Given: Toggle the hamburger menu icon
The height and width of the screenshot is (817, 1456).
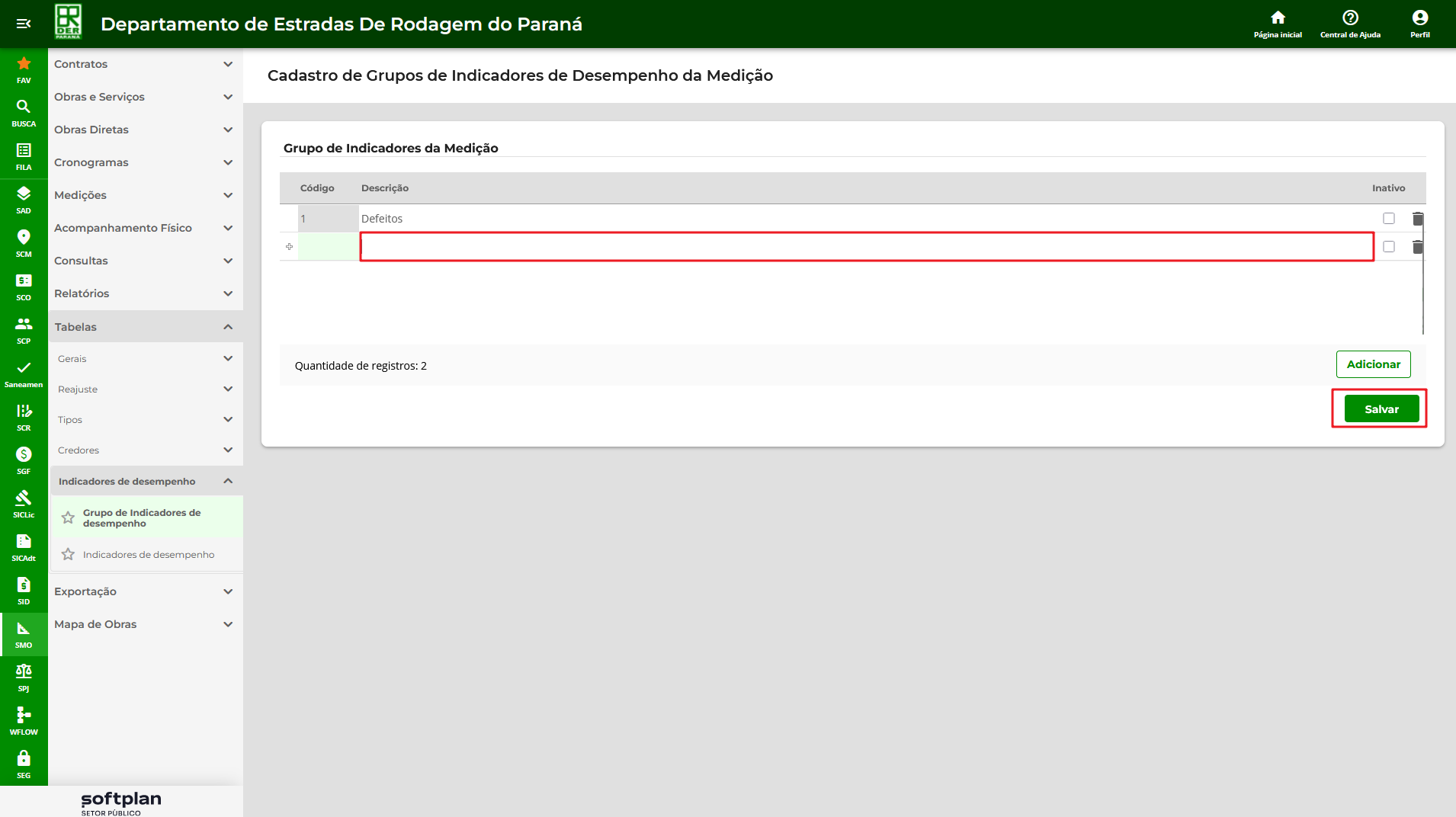Looking at the screenshot, I should [24, 24].
